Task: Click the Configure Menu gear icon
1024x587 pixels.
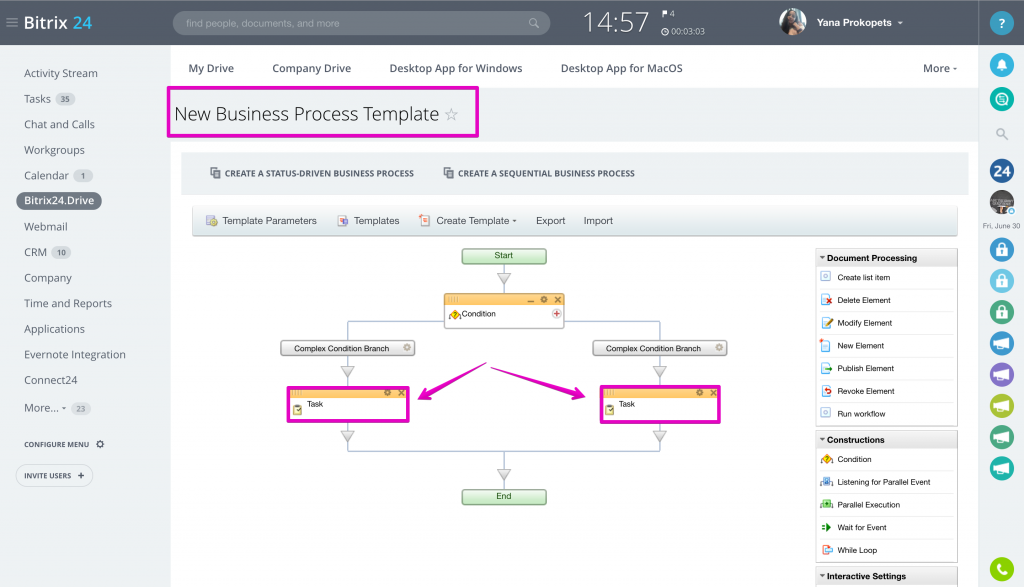Action: tap(100, 444)
